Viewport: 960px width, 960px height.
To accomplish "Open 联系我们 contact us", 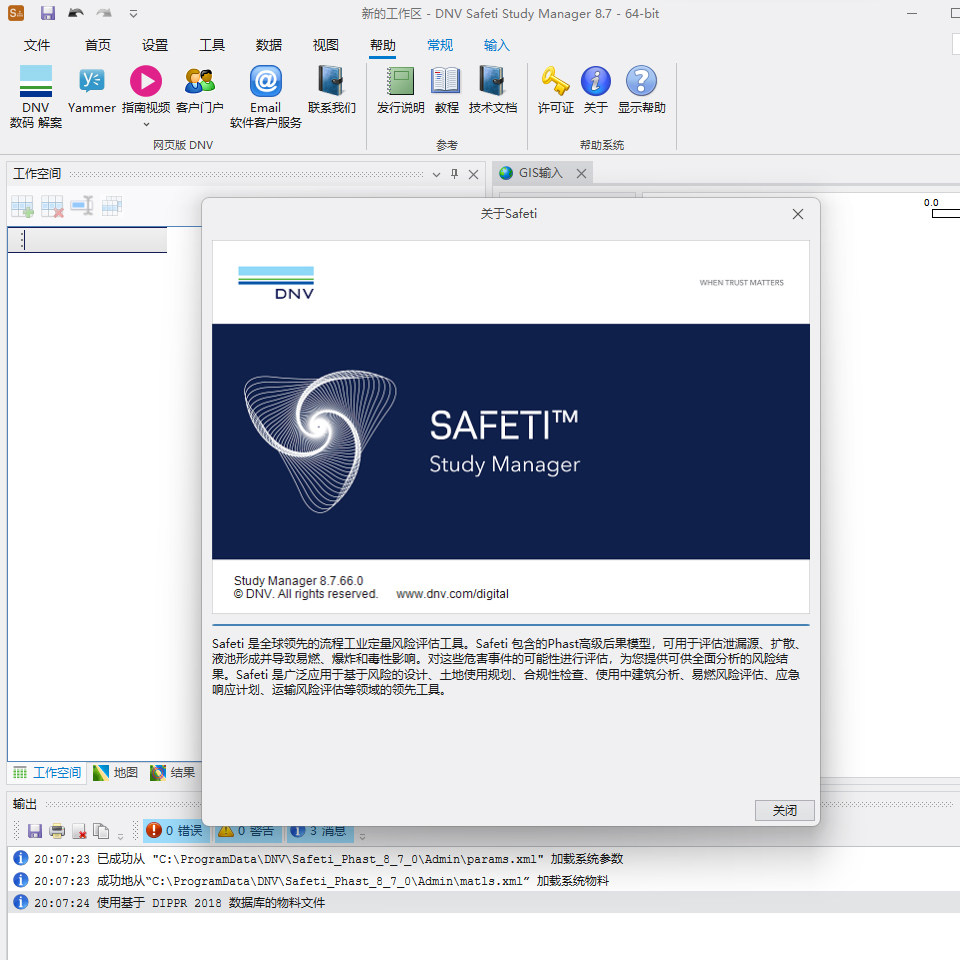I will pyautogui.click(x=331, y=90).
